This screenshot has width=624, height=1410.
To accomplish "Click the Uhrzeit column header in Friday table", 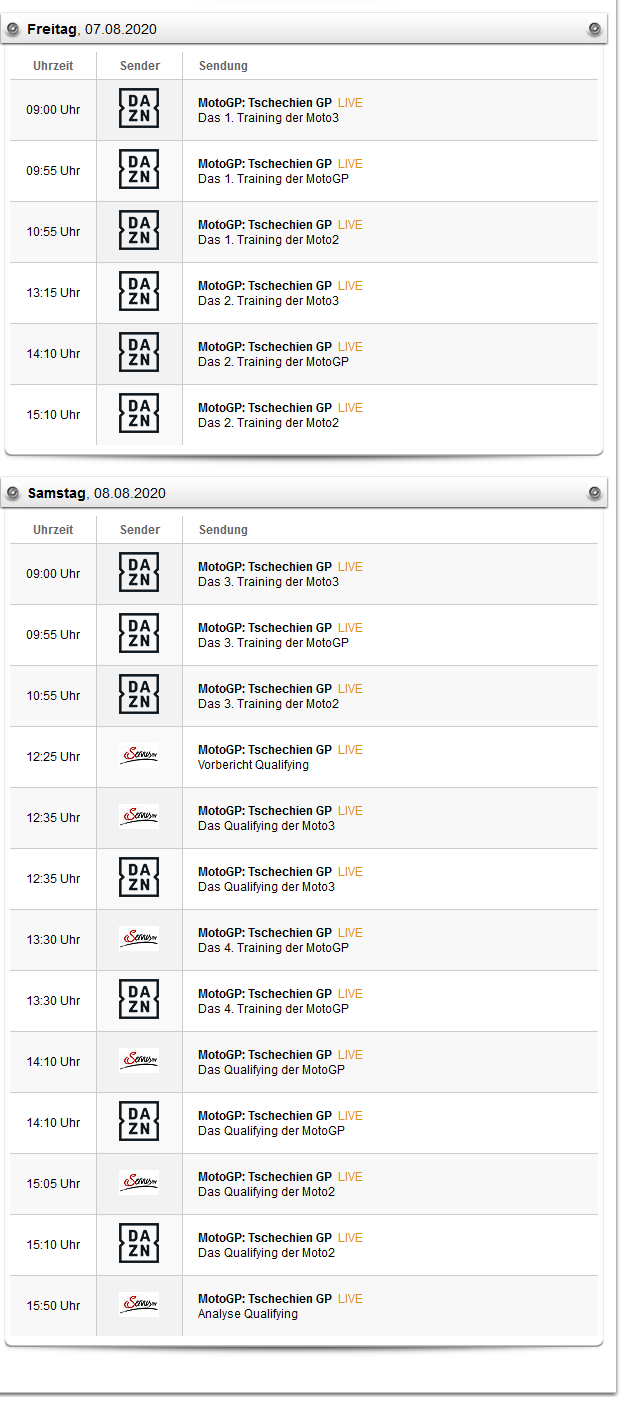I will tap(53, 66).
